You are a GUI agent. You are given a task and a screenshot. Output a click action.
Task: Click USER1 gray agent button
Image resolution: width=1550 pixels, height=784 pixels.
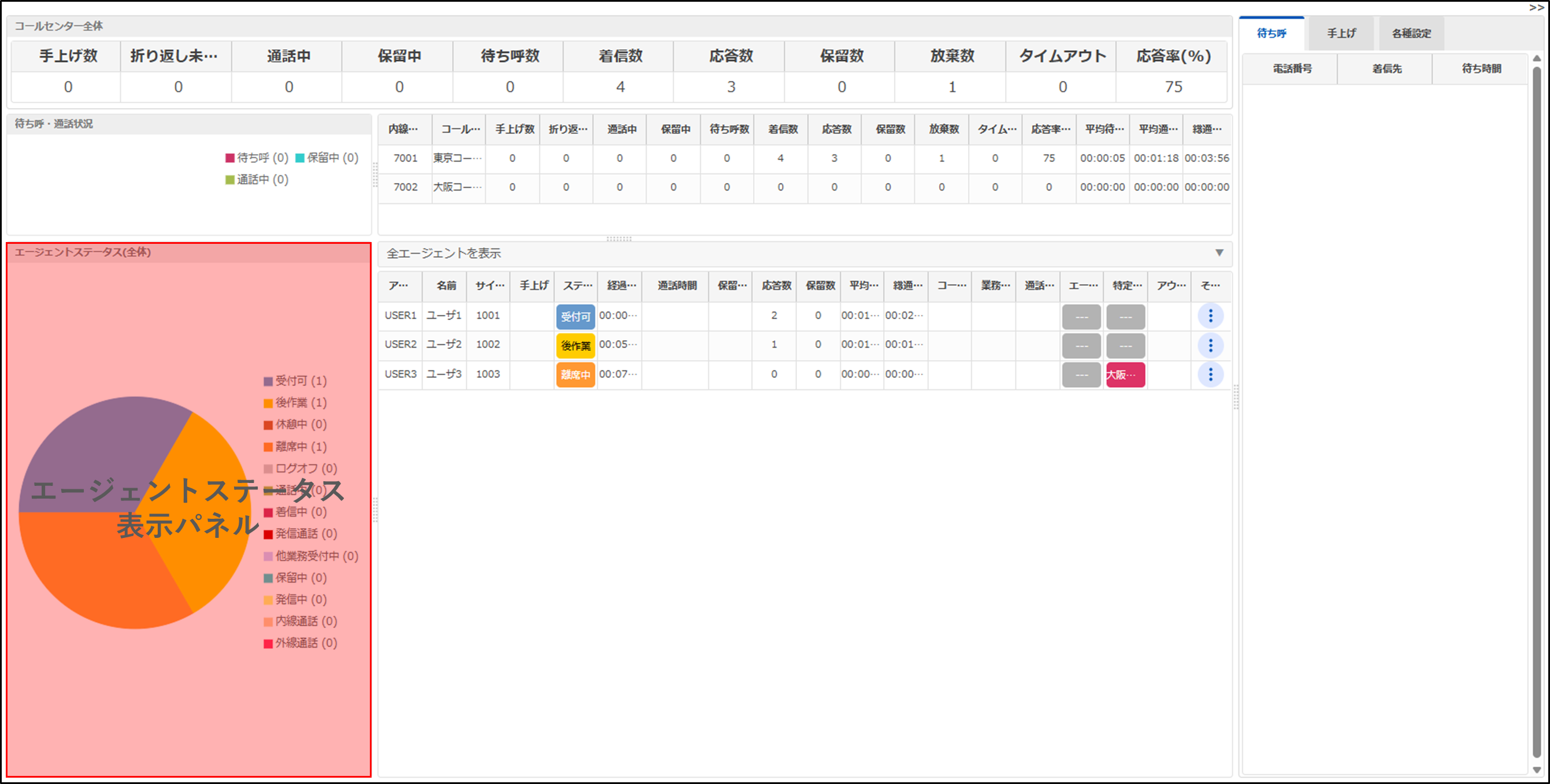click(x=1081, y=317)
